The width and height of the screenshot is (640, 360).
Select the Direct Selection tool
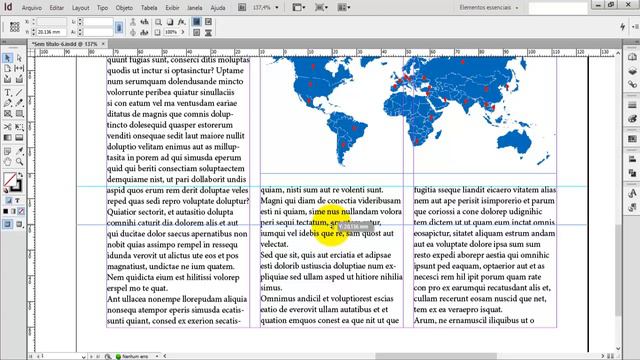coord(19,58)
